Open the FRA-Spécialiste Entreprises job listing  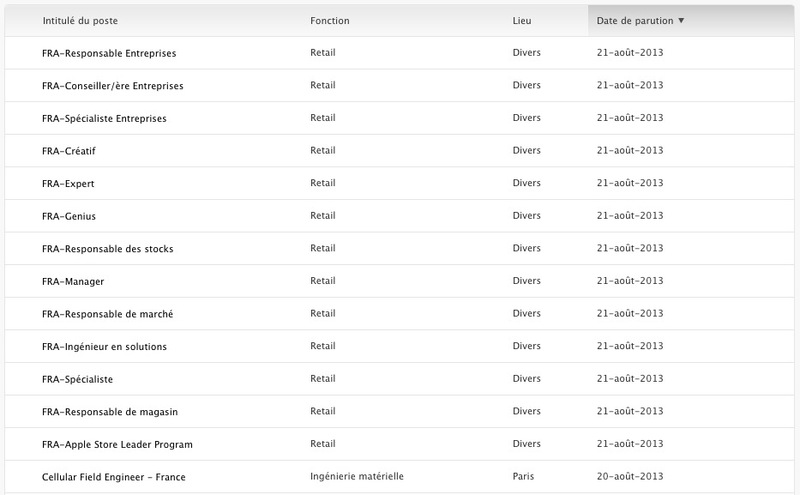click(x=104, y=118)
